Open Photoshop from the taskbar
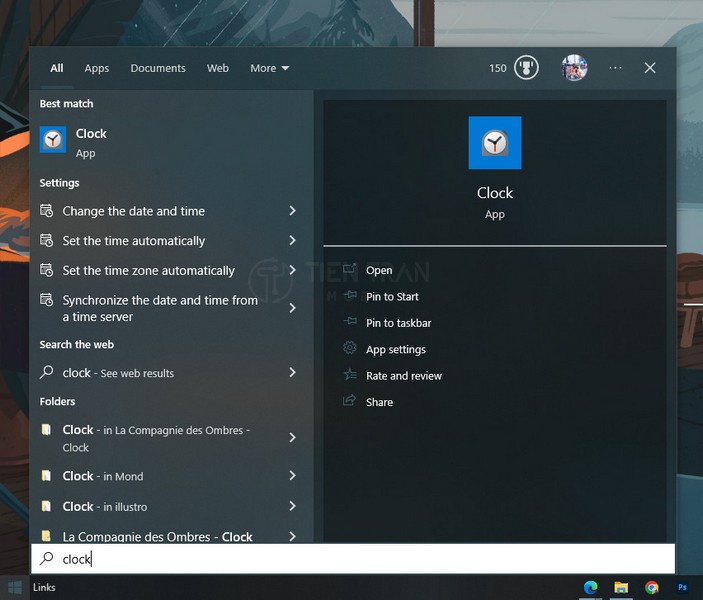 tap(683, 587)
